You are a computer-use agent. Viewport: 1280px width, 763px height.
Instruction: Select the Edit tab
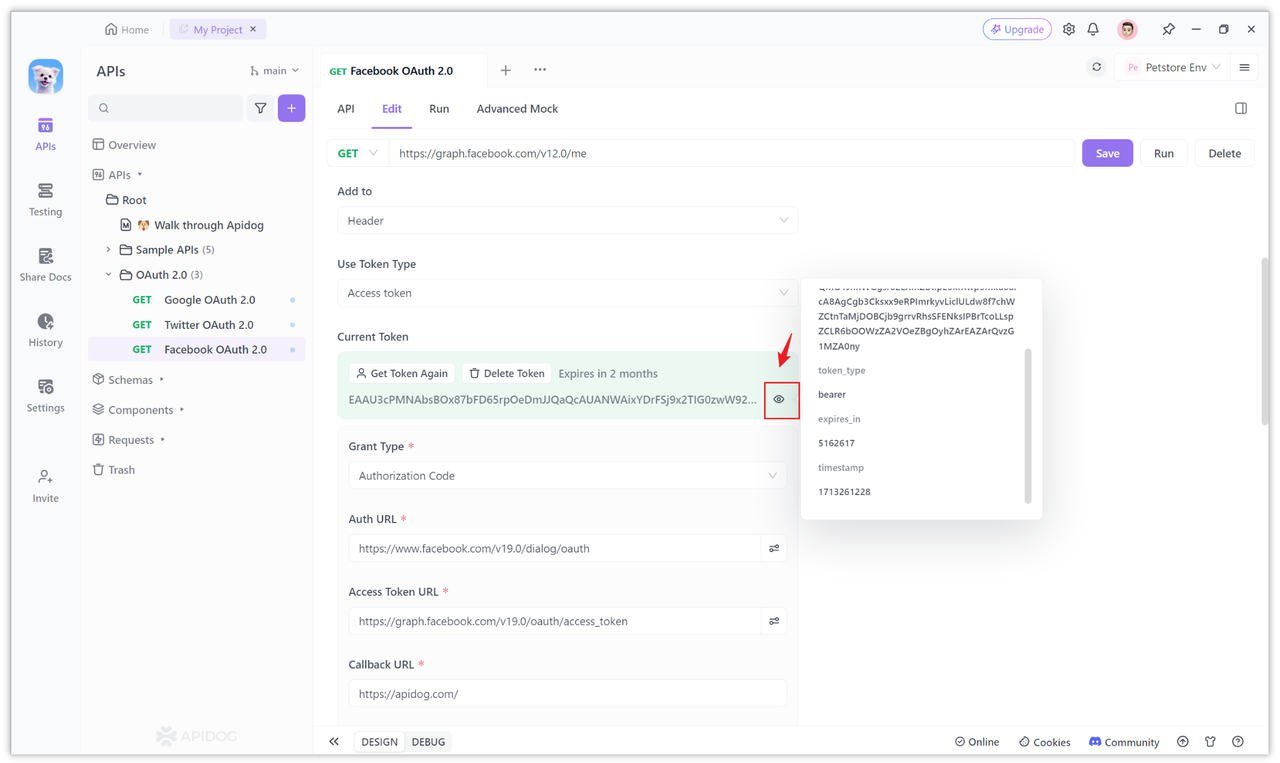pos(392,108)
